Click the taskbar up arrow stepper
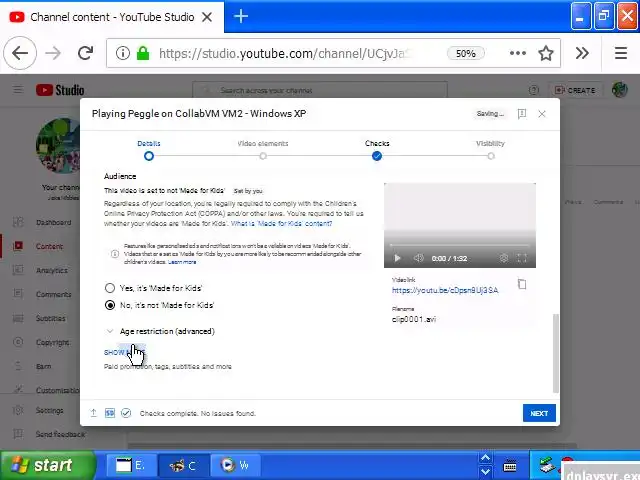The height and width of the screenshot is (480, 640). (x=485, y=458)
